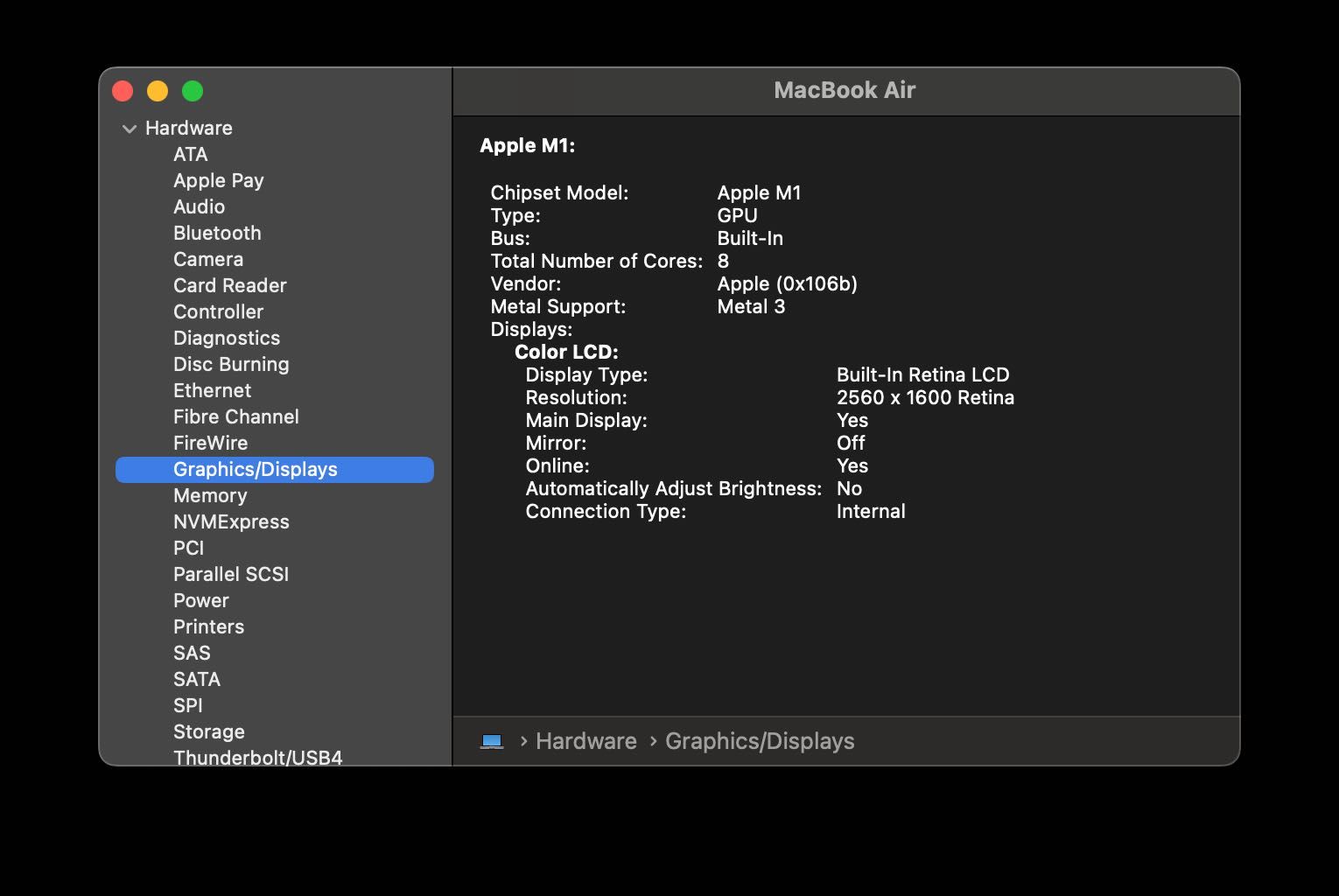Click the GPU type value

pyautogui.click(x=737, y=215)
